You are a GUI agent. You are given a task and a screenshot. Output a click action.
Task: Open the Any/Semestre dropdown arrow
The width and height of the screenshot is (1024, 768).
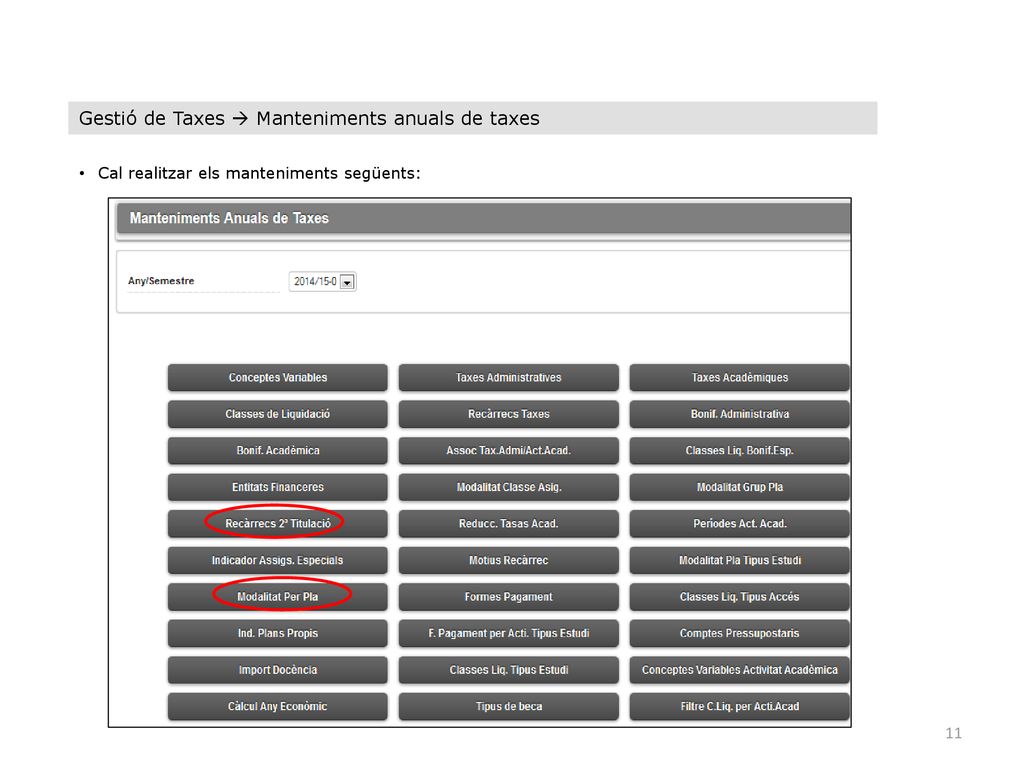[347, 282]
